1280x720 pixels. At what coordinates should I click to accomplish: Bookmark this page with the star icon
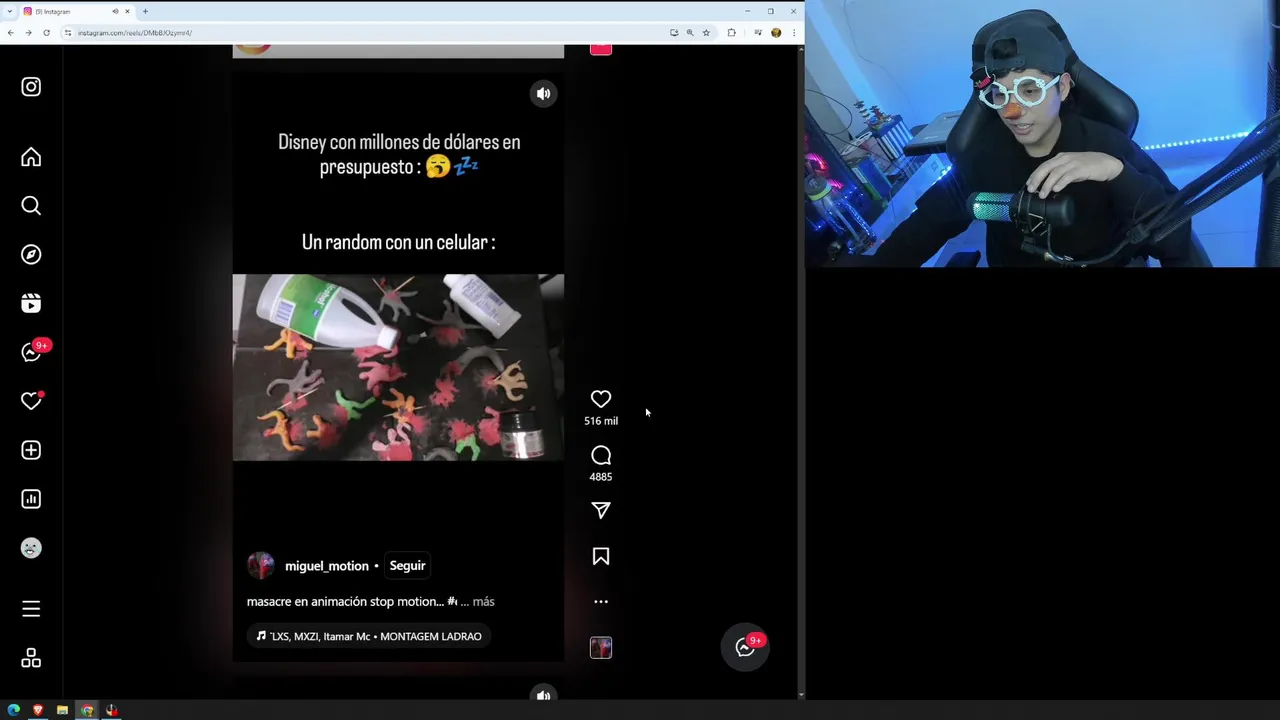[x=706, y=33]
